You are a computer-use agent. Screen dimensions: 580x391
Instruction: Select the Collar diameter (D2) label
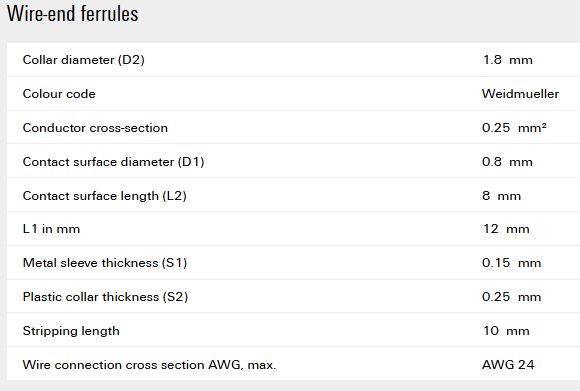[x=84, y=60]
